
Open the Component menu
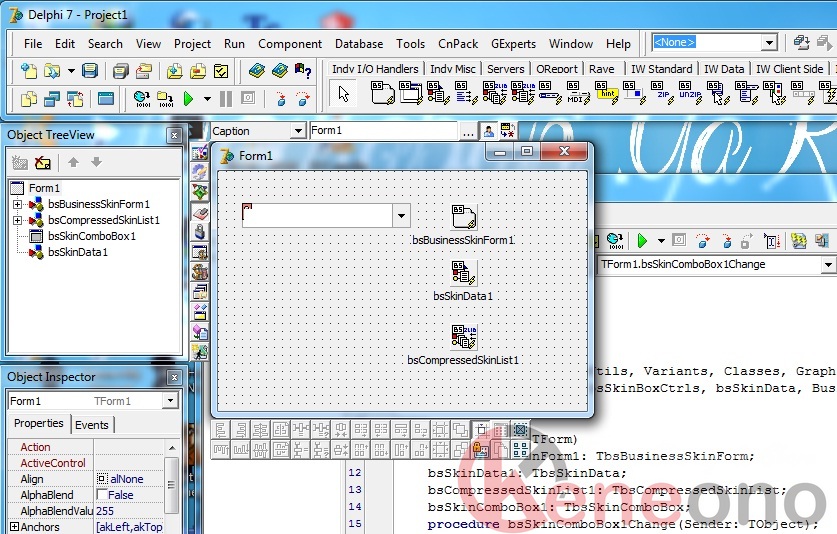coord(290,44)
